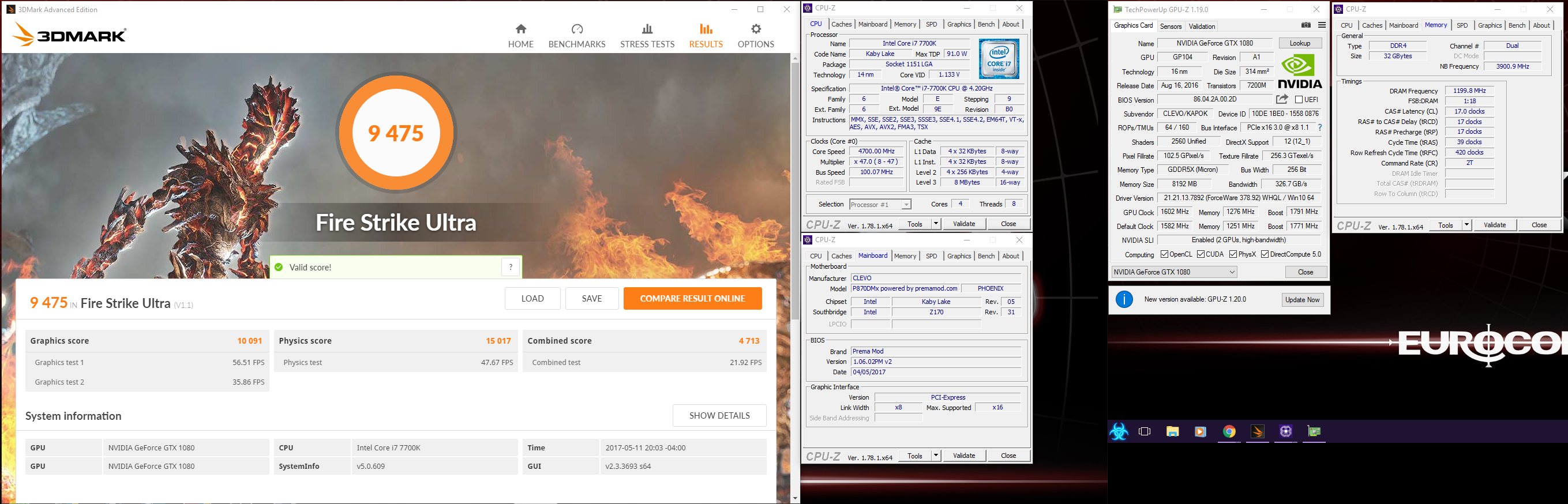
Task: Click Validate in CPU-Z DDR4 timings window
Action: [1494, 225]
